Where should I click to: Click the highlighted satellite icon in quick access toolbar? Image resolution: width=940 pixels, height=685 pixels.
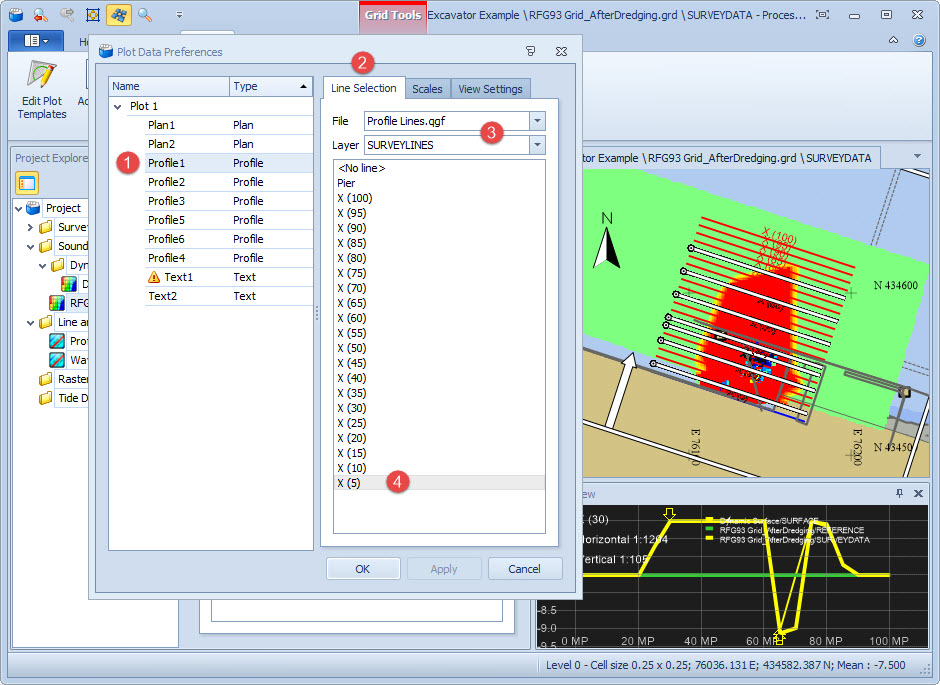tap(118, 15)
